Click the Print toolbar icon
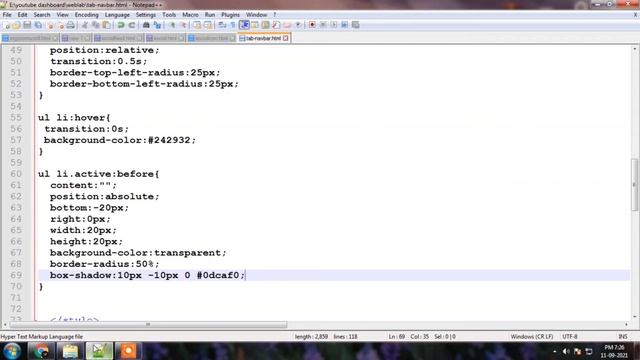The image size is (640, 360). tap(71, 25)
